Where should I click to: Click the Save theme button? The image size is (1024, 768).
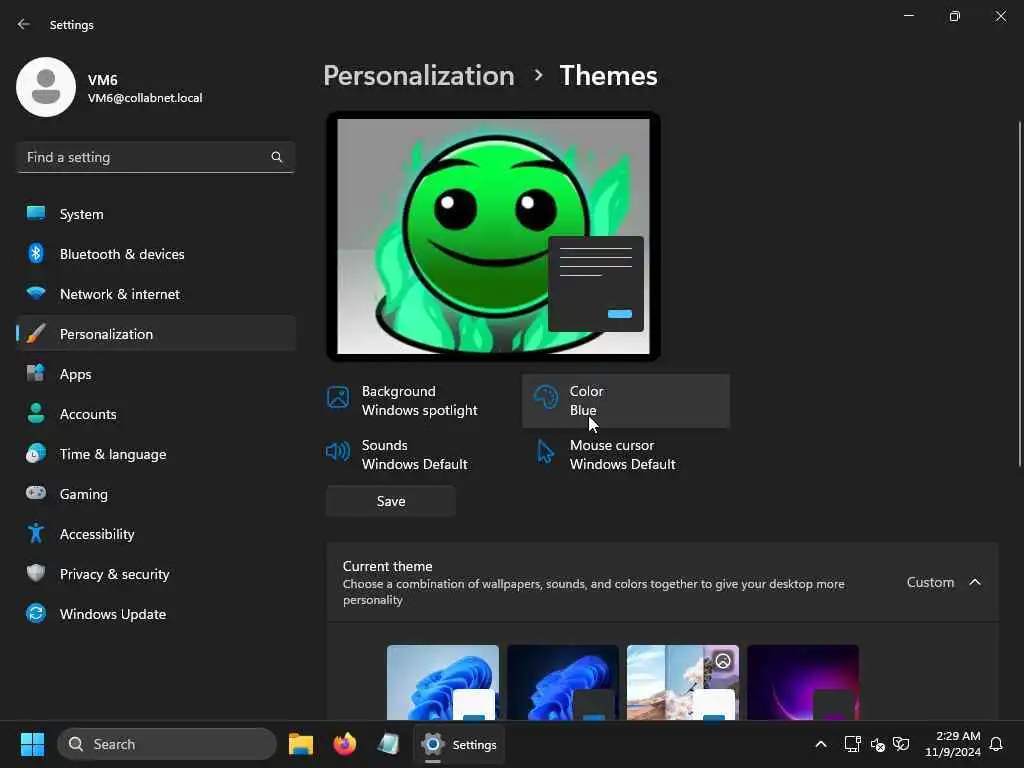point(391,502)
